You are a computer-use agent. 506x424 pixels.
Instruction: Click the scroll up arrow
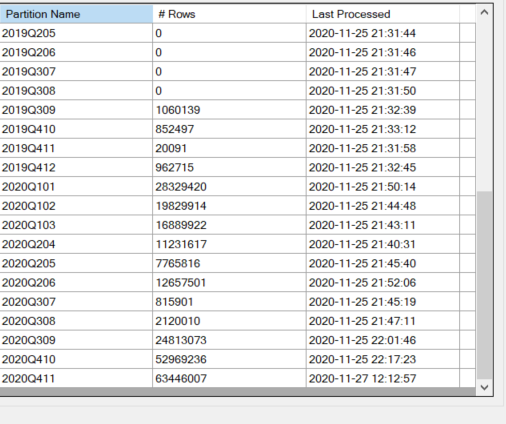click(x=484, y=13)
